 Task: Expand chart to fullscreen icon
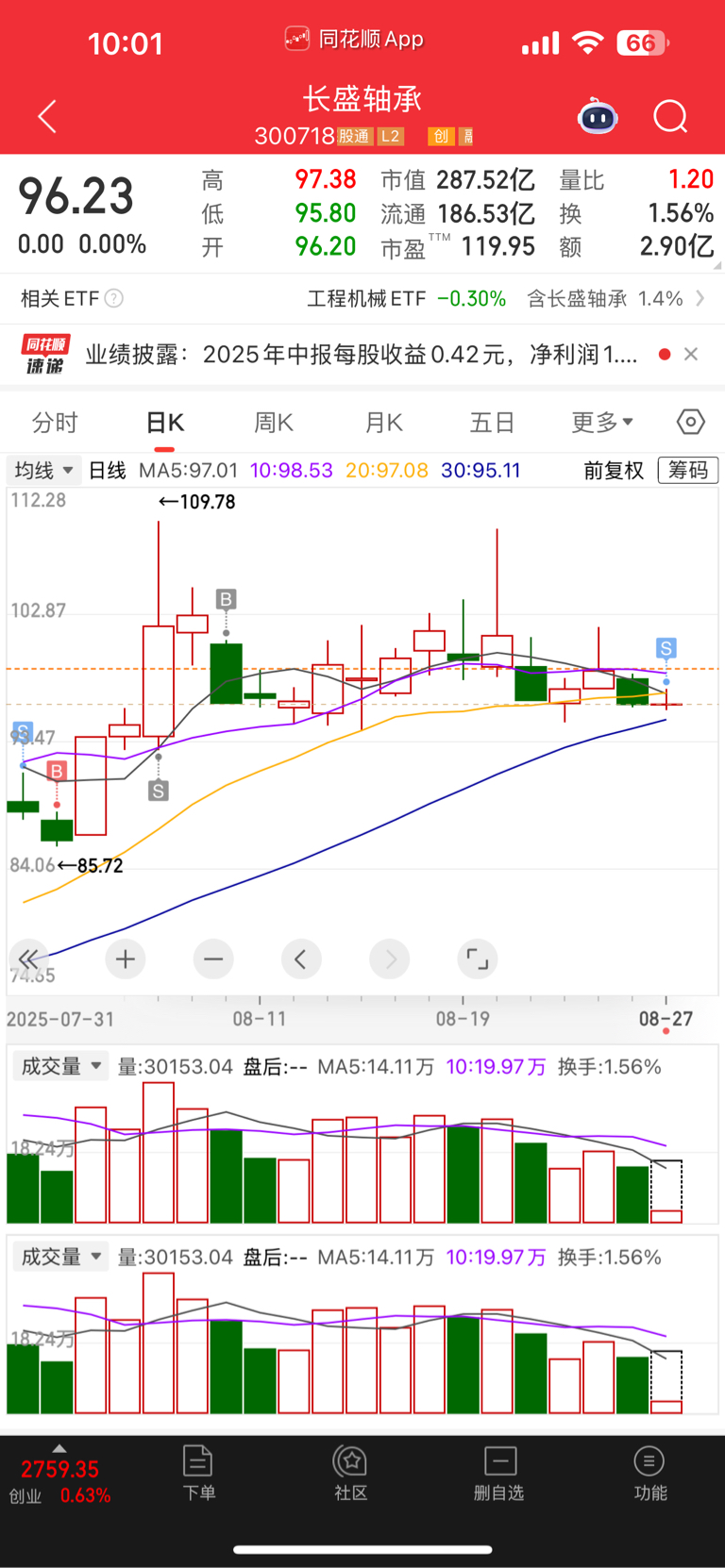coord(478,959)
